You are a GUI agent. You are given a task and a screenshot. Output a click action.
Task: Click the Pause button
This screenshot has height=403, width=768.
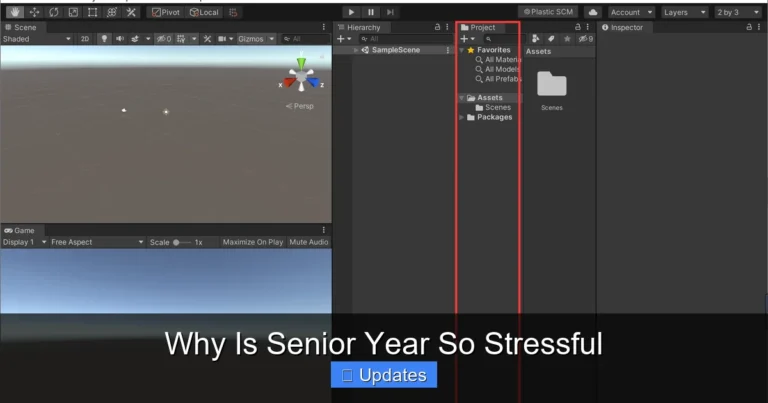(x=371, y=12)
